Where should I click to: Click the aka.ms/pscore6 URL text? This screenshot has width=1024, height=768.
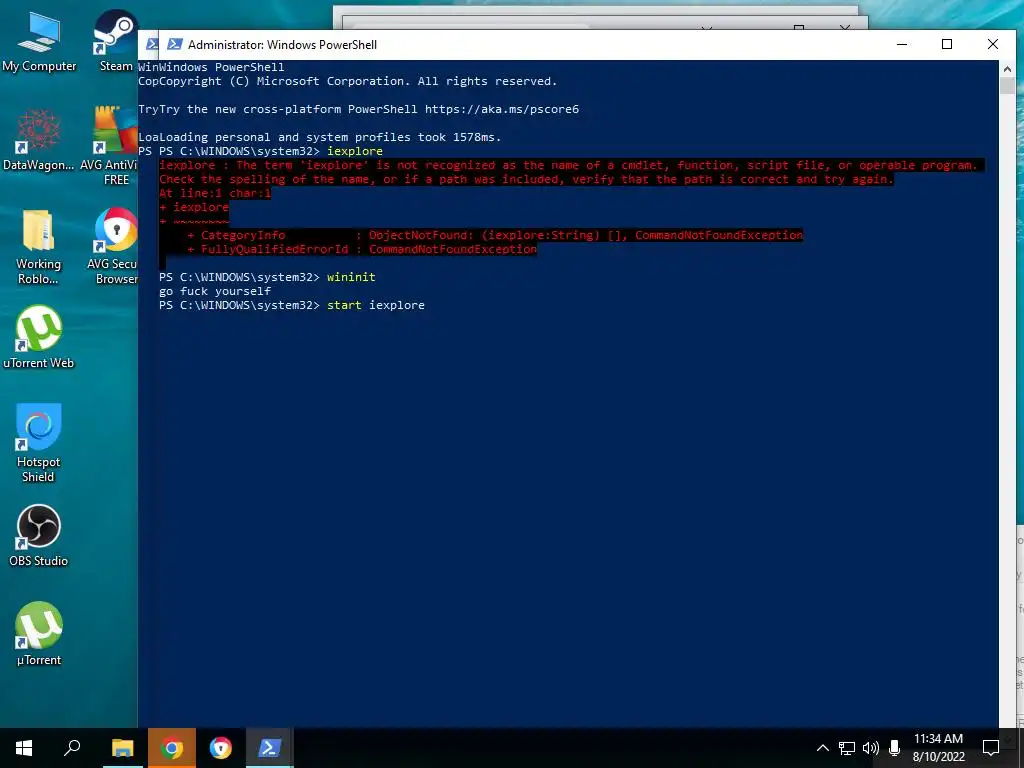point(502,109)
